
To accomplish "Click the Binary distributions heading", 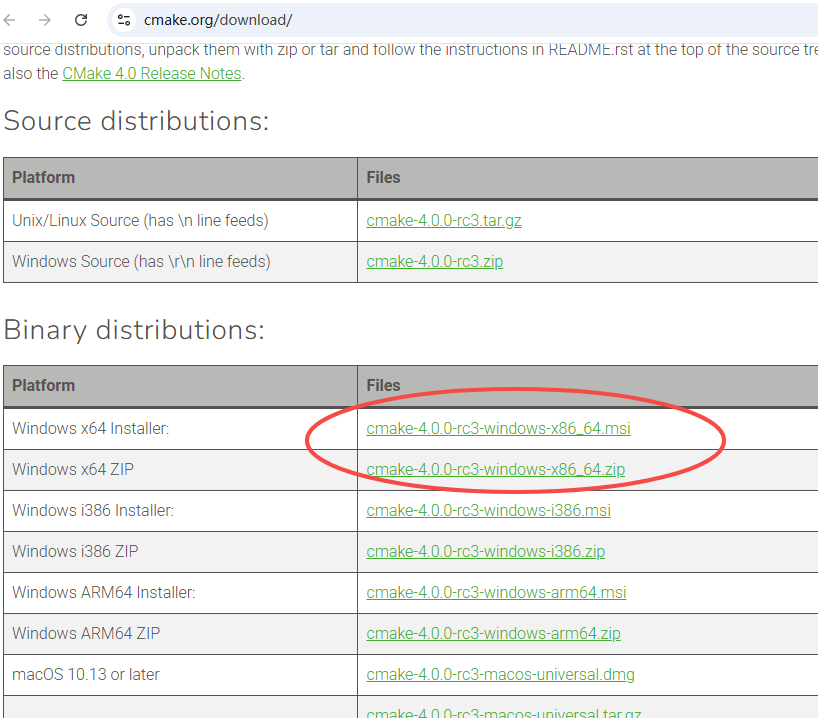I will 134,330.
